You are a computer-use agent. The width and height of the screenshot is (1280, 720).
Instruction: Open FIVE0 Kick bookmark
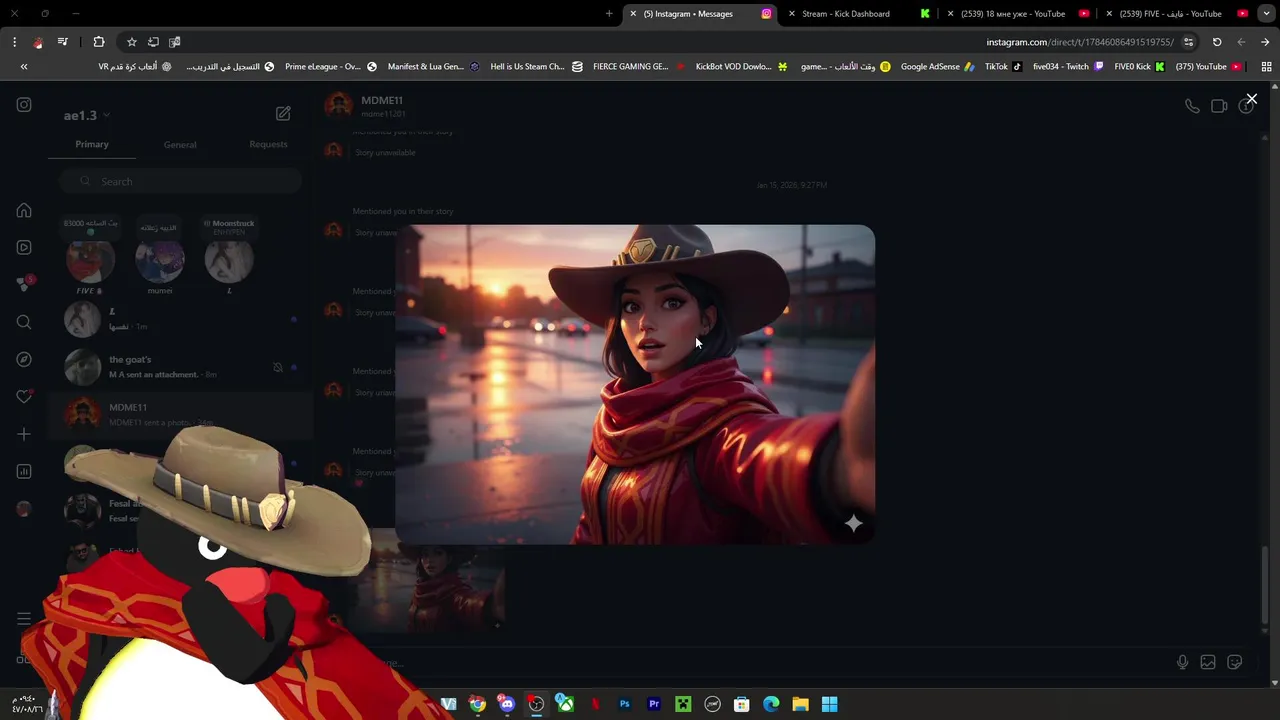tap(1139, 67)
